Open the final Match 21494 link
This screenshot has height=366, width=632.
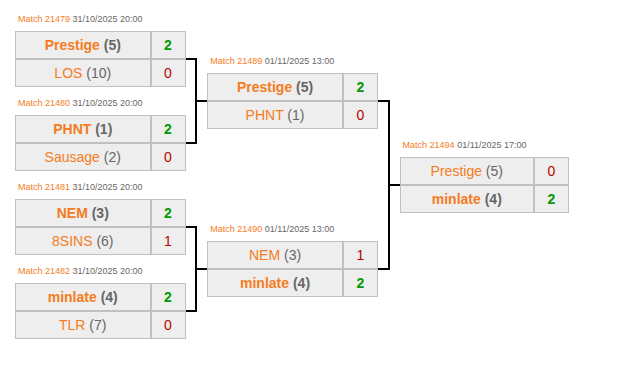point(428,145)
